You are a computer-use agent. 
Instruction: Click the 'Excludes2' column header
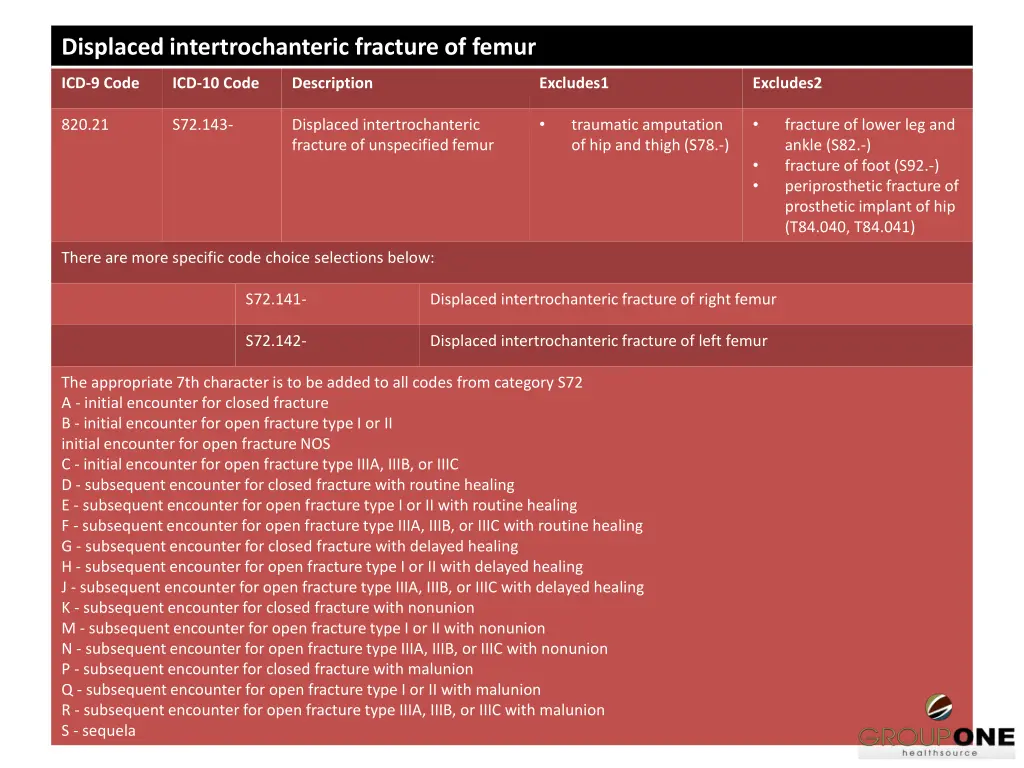click(787, 83)
